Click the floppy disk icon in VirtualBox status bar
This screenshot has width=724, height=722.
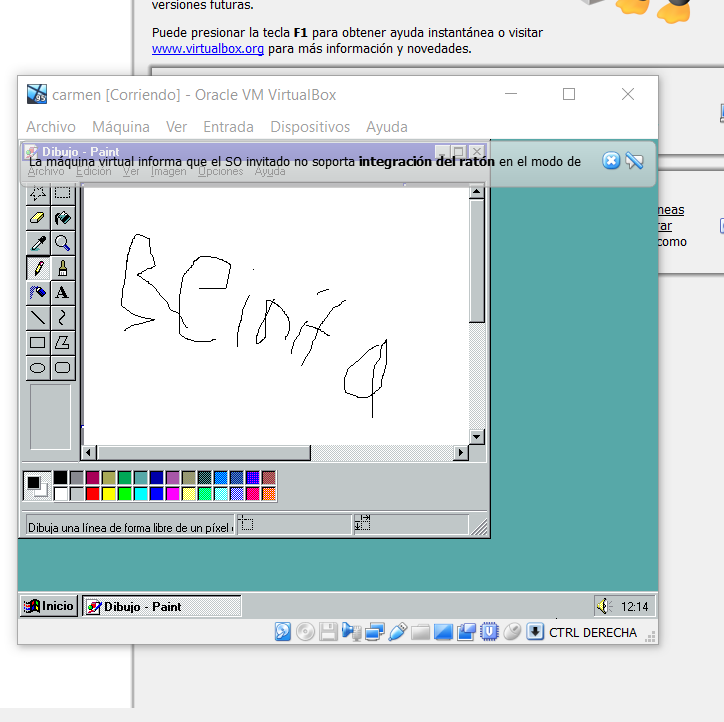328,632
